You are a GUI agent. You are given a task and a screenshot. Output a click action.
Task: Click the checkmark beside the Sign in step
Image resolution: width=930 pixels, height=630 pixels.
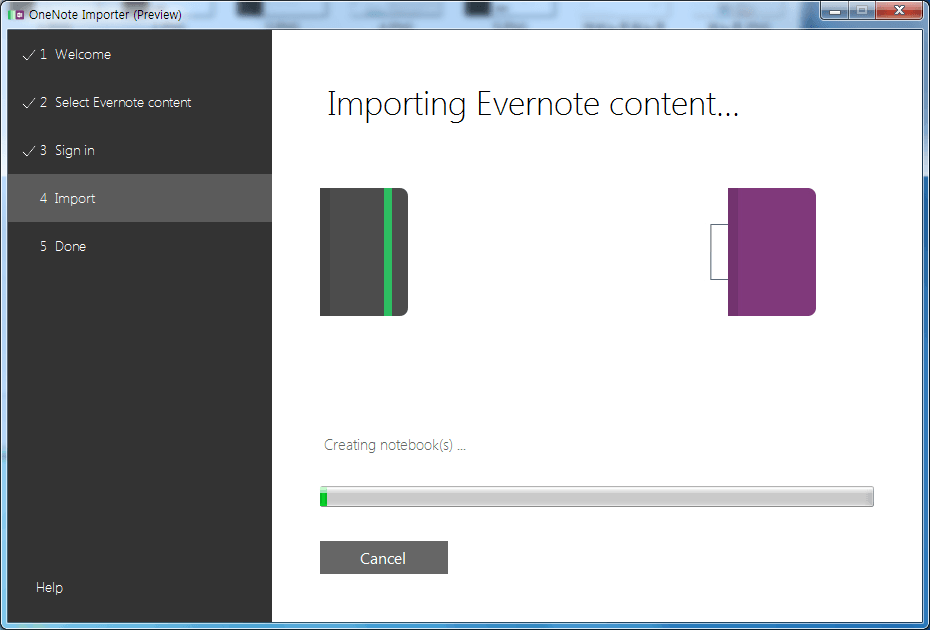(x=28, y=151)
